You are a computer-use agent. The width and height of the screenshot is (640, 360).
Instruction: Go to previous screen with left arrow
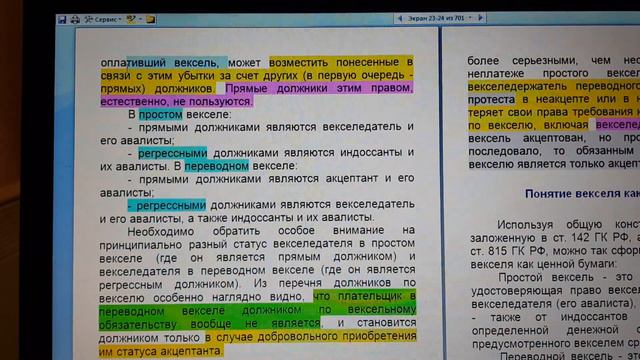tap(400, 18)
